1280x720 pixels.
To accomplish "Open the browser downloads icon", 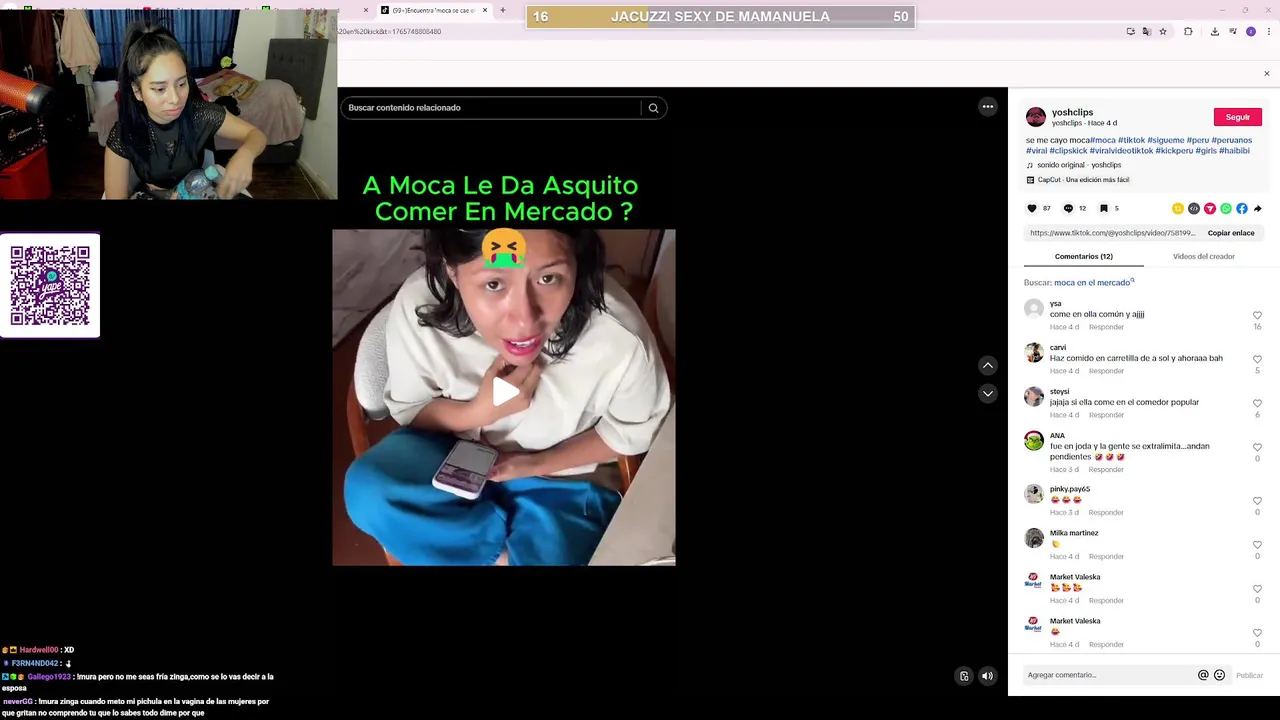I will (1214, 32).
